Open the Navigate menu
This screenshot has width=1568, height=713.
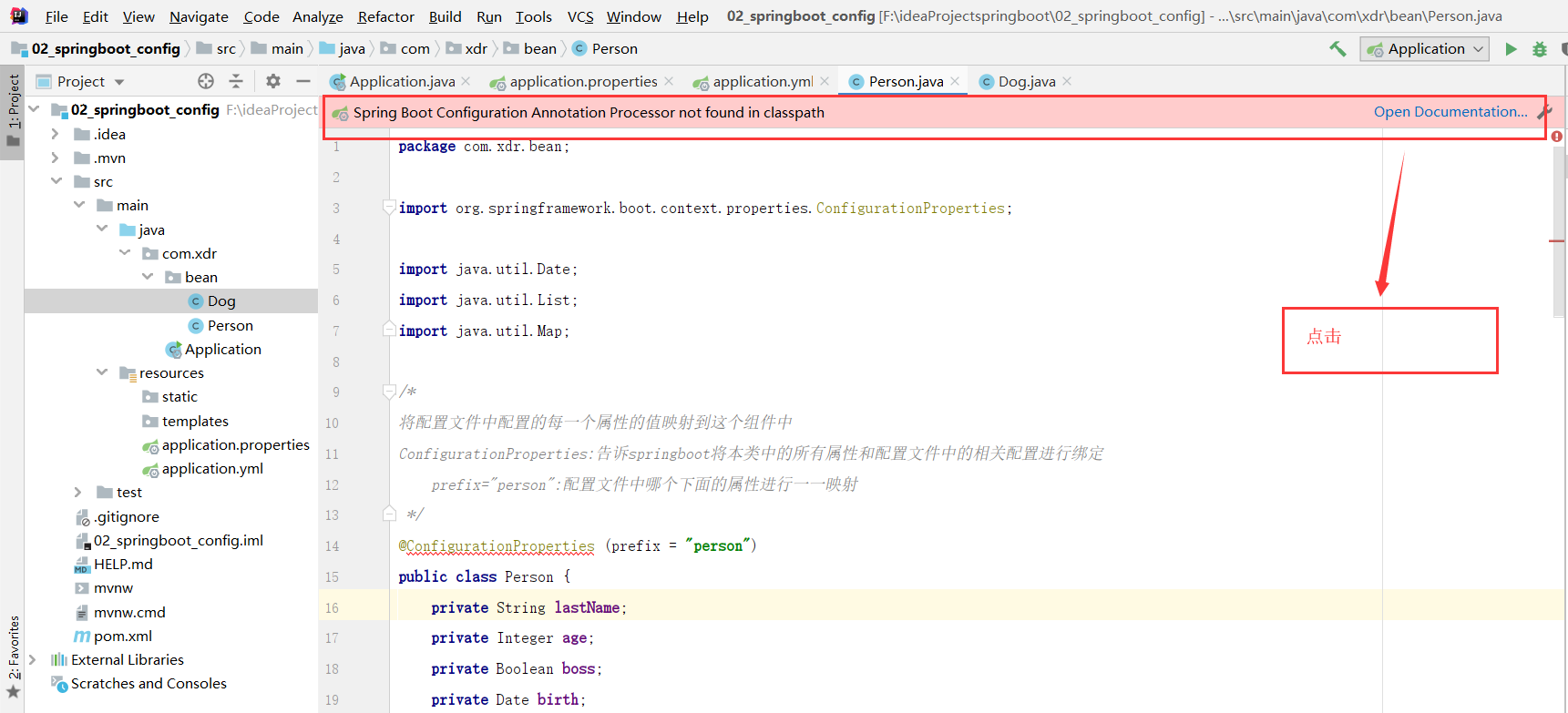199,16
